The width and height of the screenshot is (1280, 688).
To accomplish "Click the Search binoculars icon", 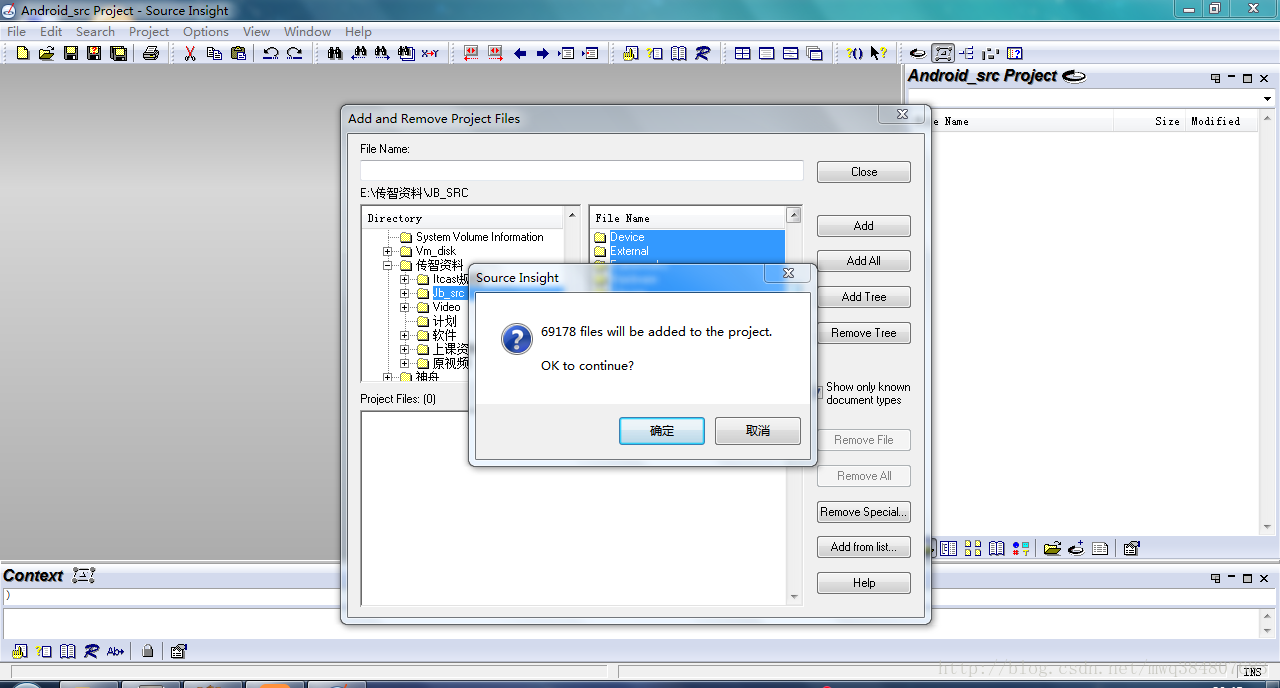I will pos(335,53).
